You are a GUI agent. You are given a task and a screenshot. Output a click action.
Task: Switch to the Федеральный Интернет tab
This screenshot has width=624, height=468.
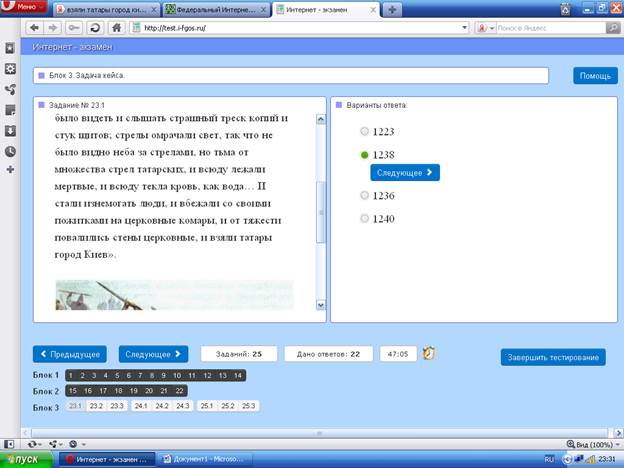pos(216,10)
